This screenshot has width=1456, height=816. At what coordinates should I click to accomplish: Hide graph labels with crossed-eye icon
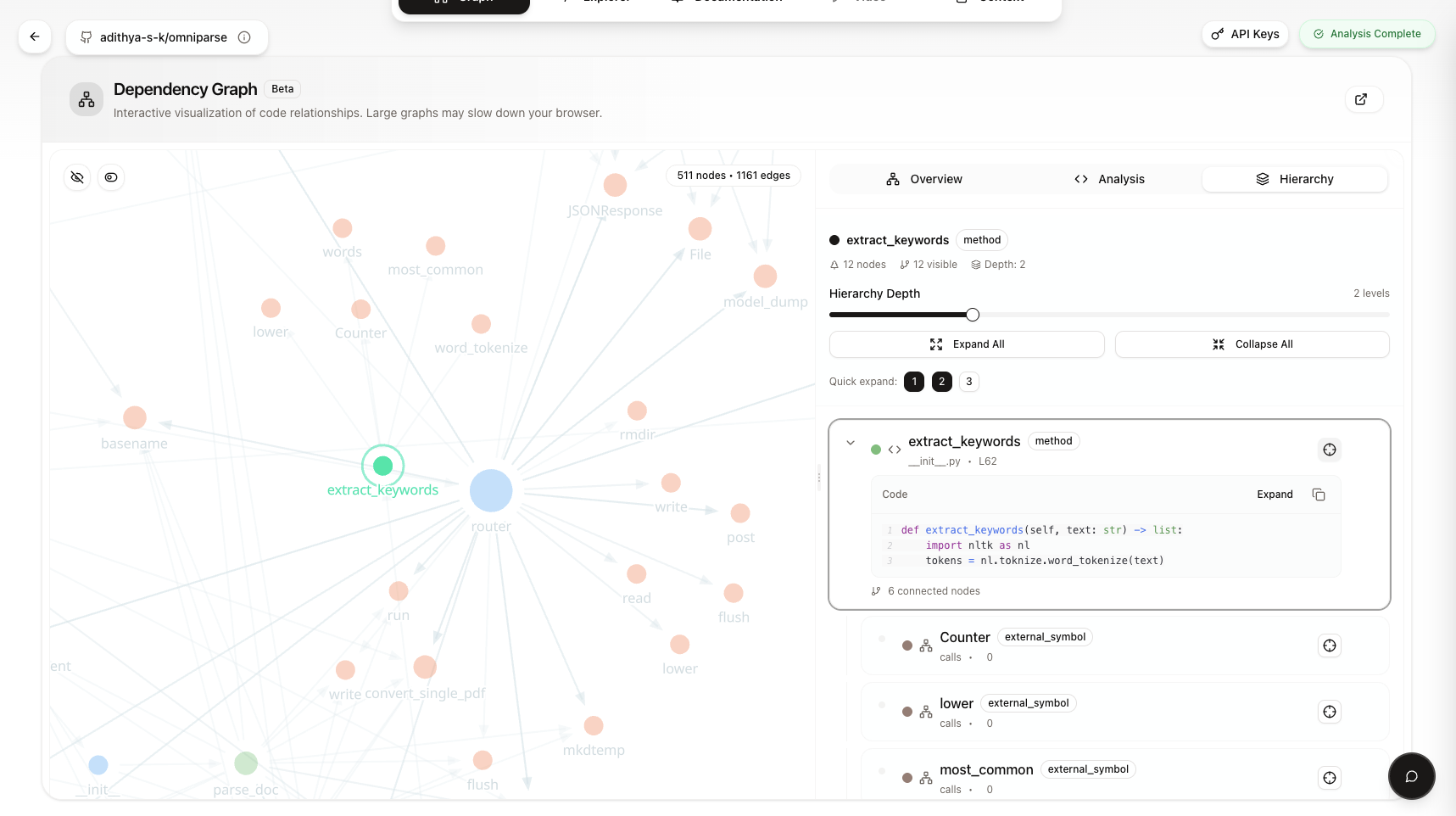(x=77, y=177)
